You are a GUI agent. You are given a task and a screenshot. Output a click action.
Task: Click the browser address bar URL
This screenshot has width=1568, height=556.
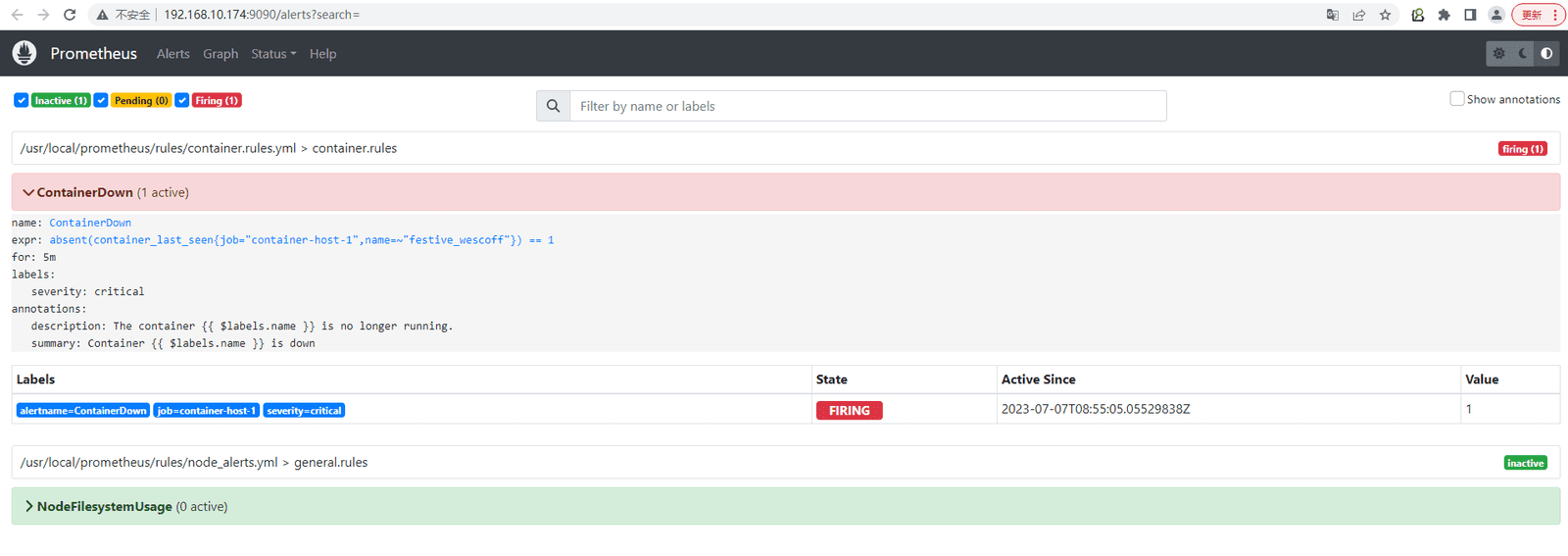click(262, 15)
